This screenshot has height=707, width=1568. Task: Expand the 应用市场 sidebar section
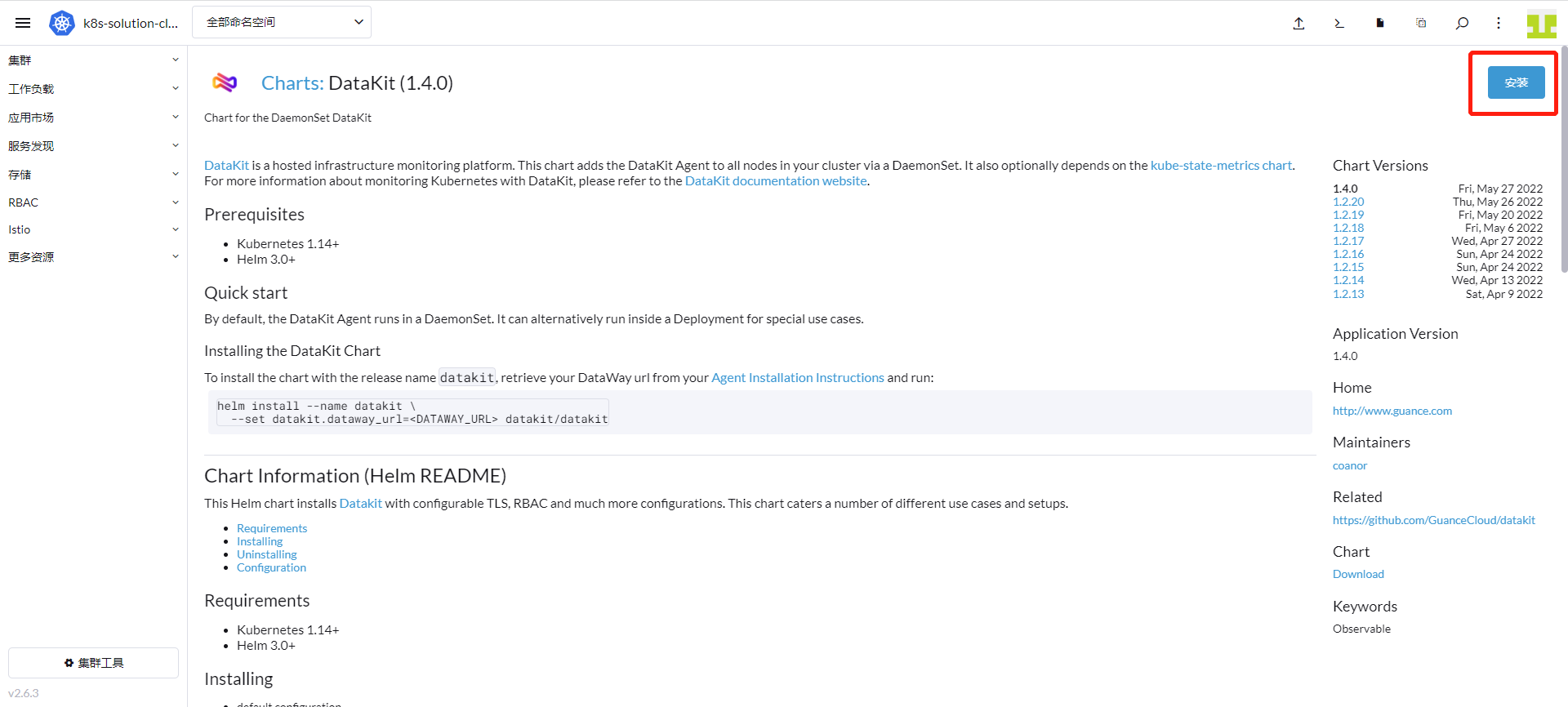[93, 118]
